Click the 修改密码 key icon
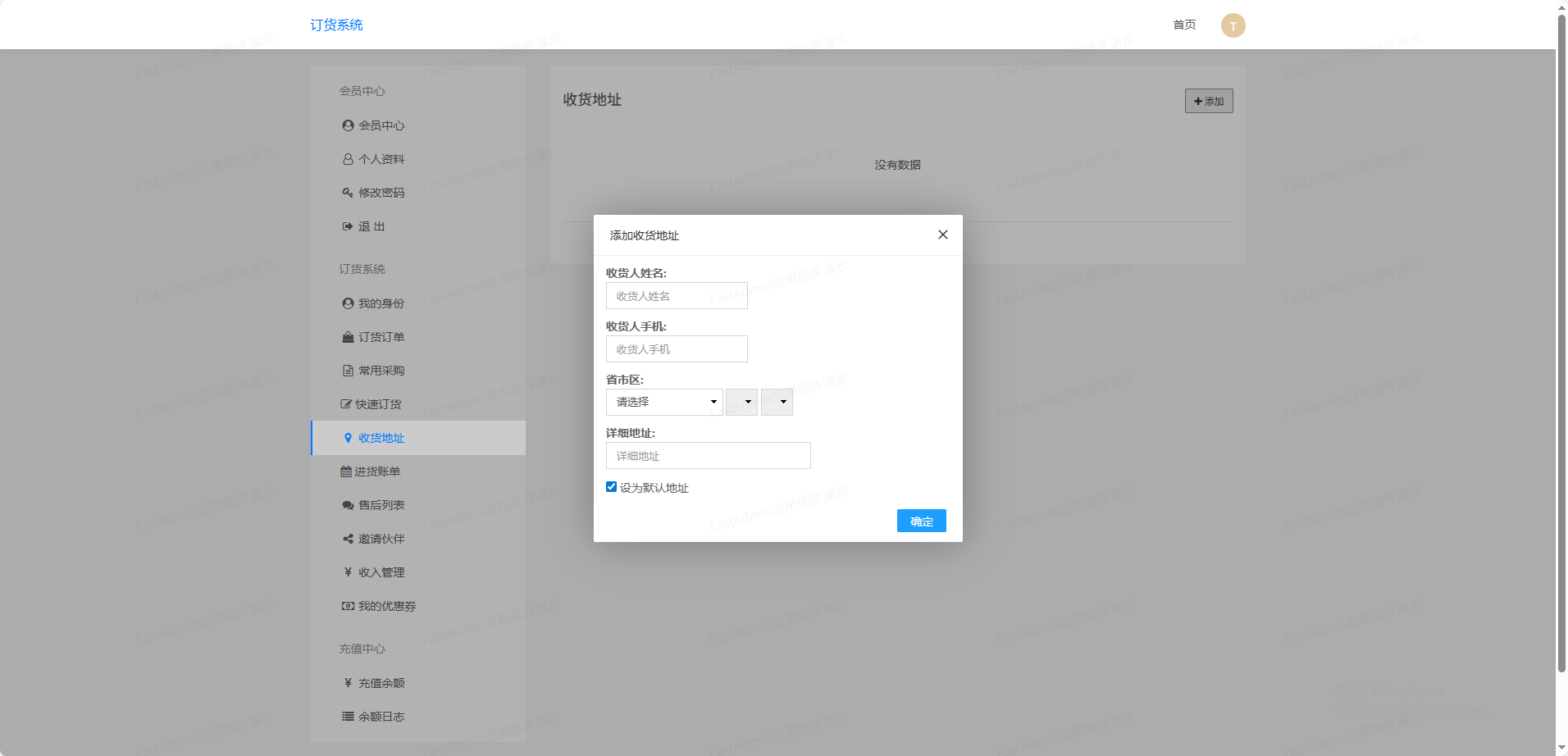The width and height of the screenshot is (1568, 756). point(348,193)
